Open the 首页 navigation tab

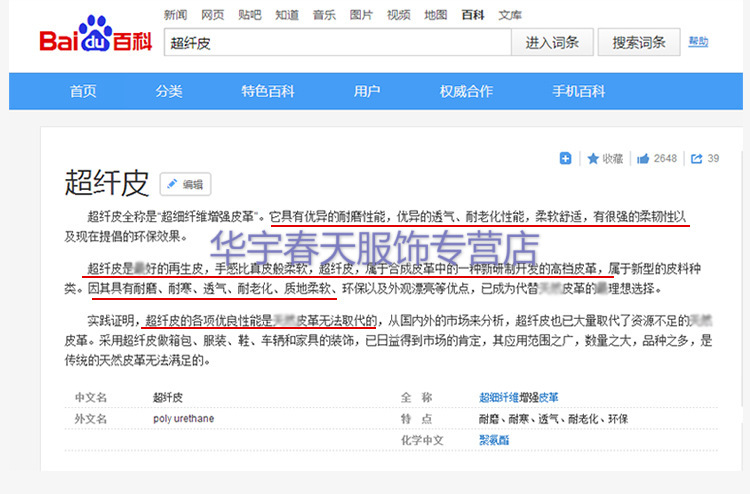point(83,91)
